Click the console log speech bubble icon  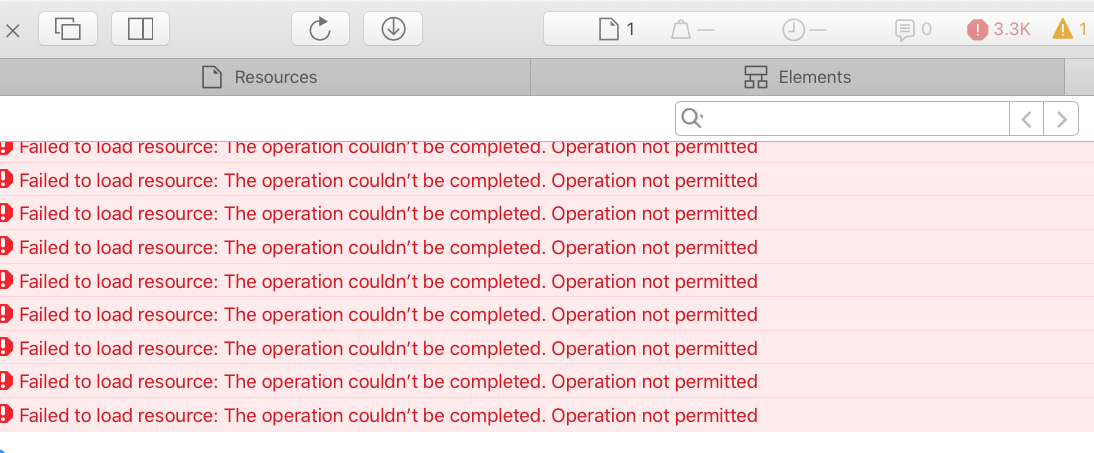click(x=904, y=30)
